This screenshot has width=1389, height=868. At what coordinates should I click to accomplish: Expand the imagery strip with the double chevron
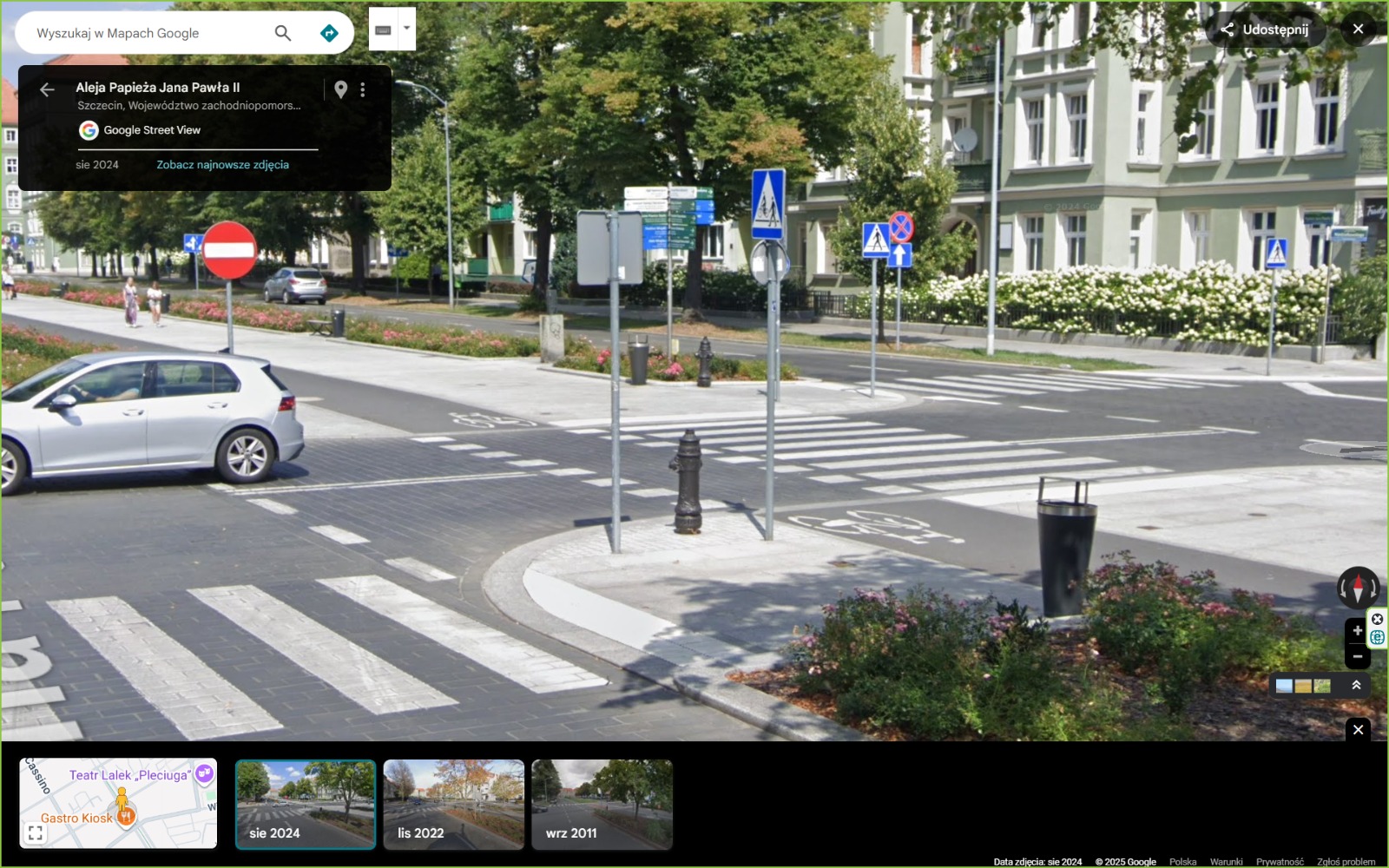pyautogui.click(x=1355, y=686)
